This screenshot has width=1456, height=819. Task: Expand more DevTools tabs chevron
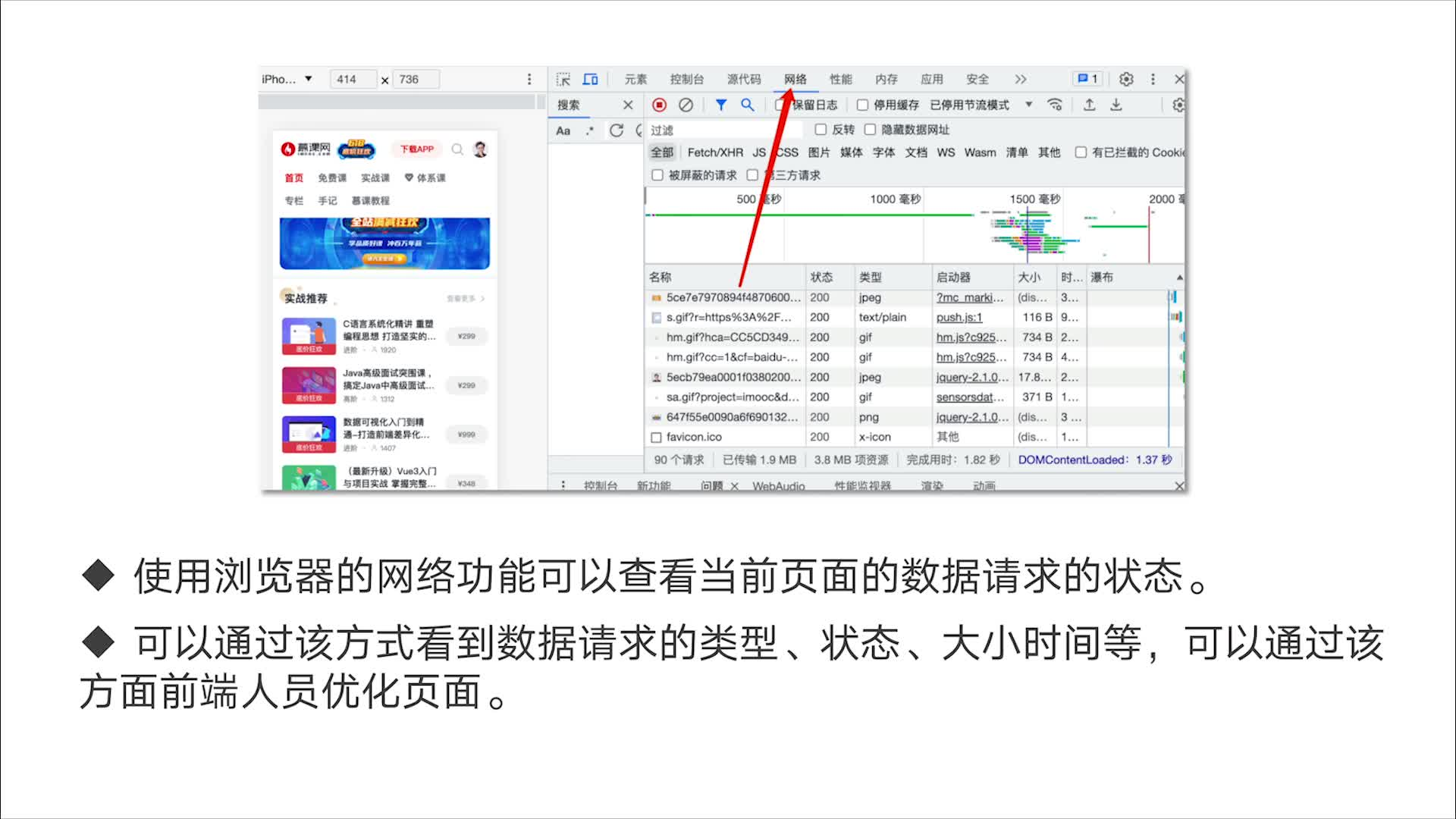1021,79
